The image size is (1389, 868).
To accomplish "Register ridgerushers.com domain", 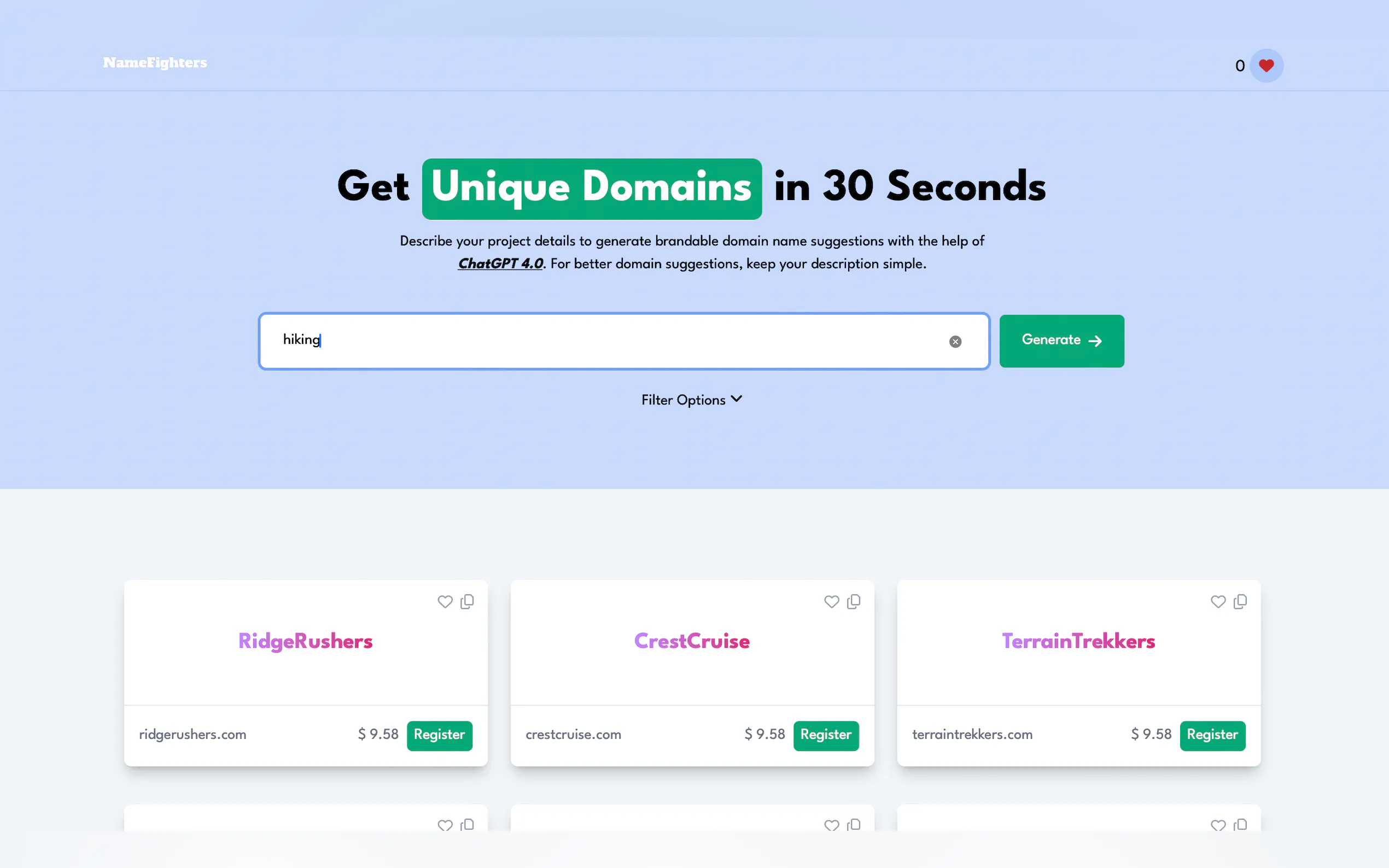I will [439, 735].
